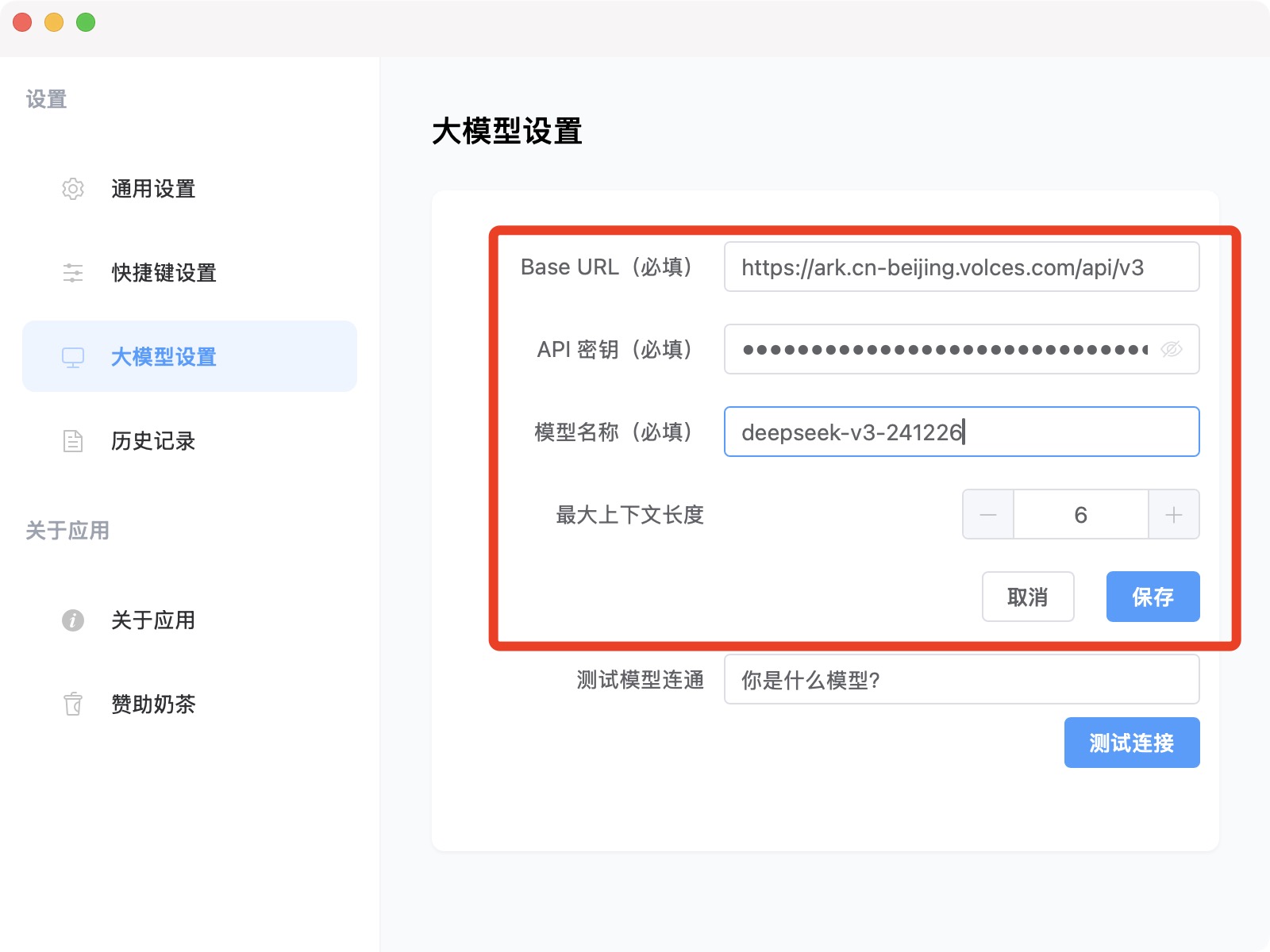Image resolution: width=1270 pixels, height=952 pixels.
Task: Focus the API 密钥 password field
Action: tap(961, 349)
